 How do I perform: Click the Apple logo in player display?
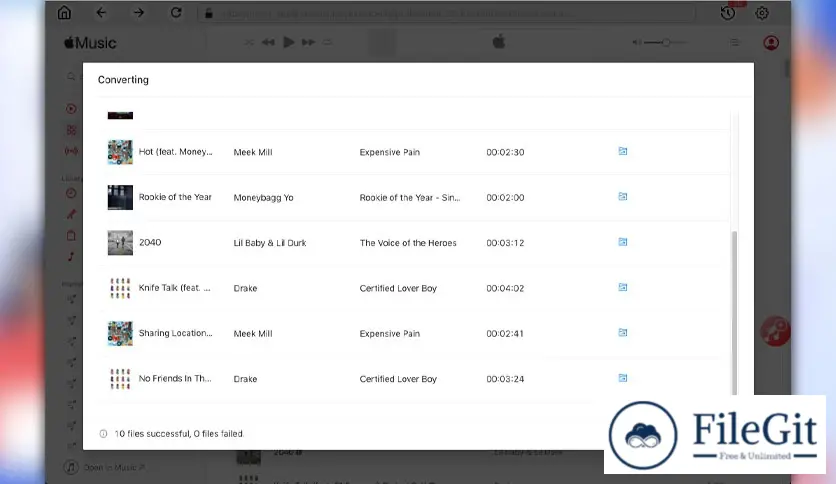[x=499, y=42]
